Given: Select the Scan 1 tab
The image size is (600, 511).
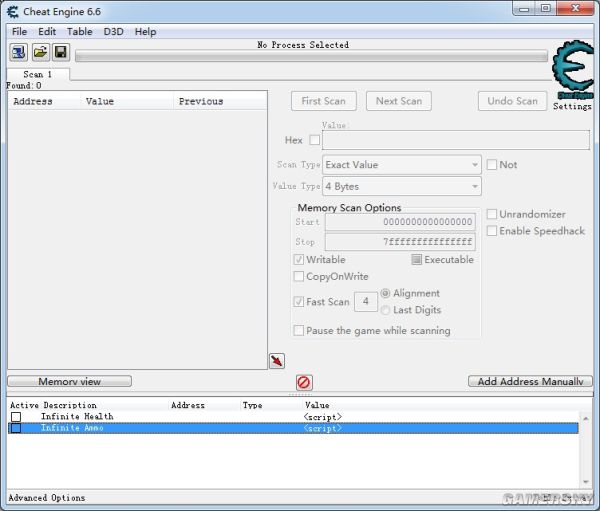Looking at the screenshot, I should coord(38,74).
